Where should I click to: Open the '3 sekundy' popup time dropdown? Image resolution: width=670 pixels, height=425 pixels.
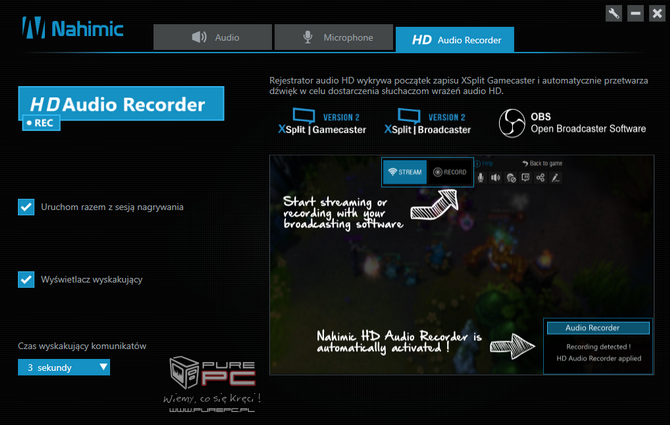(64, 367)
